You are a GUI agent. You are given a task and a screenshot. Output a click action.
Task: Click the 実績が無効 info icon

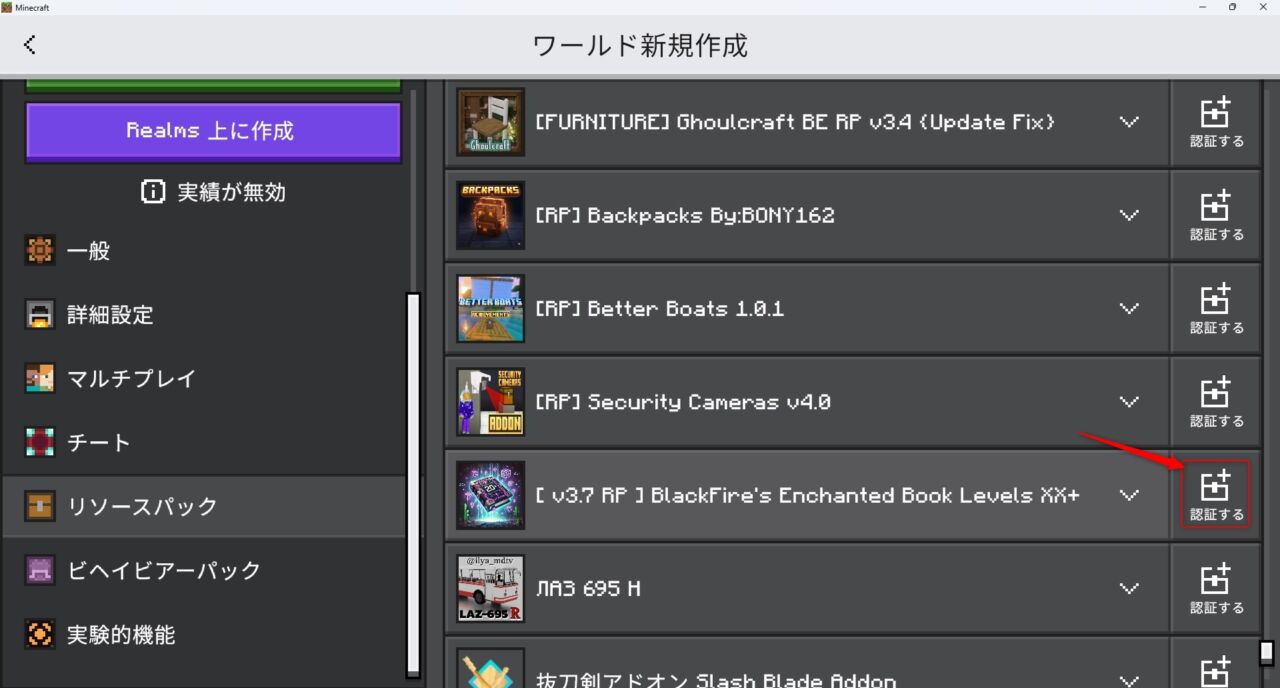(x=153, y=192)
